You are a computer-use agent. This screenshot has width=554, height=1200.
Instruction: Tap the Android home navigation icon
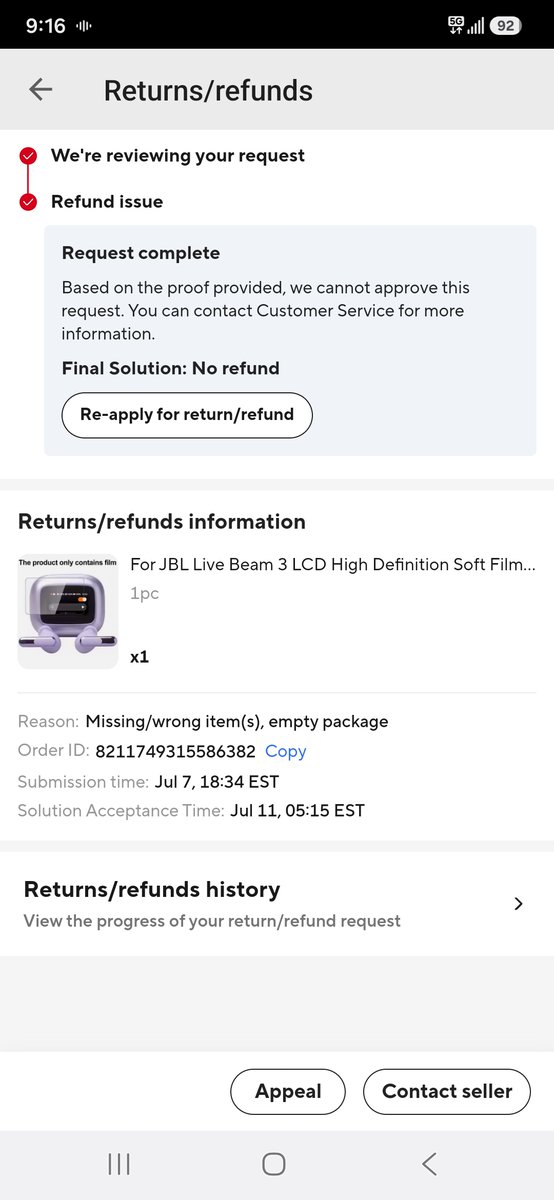point(273,1163)
